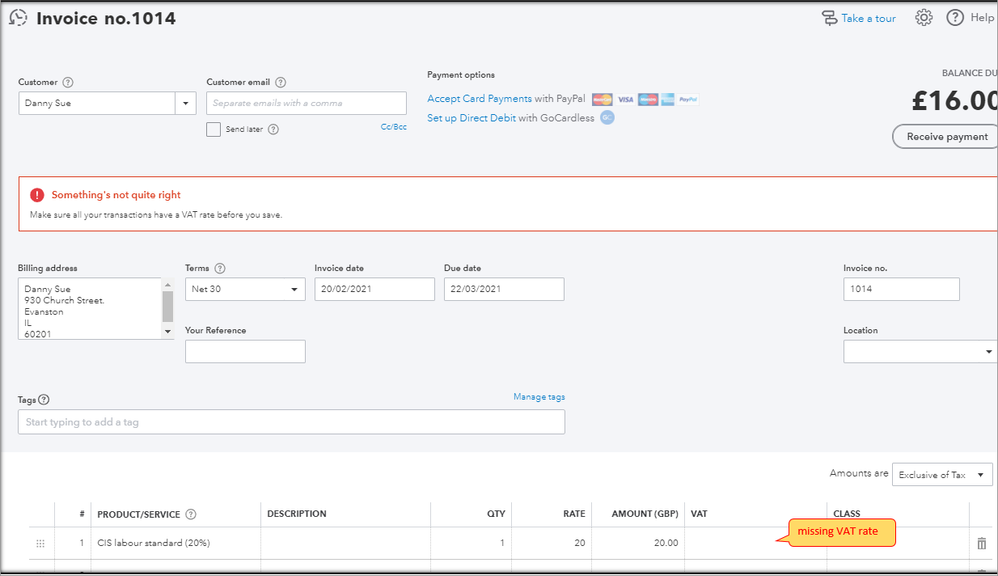Click the Something's not quite right heading
The height and width of the screenshot is (576, 998).
[x=116, y=195]
